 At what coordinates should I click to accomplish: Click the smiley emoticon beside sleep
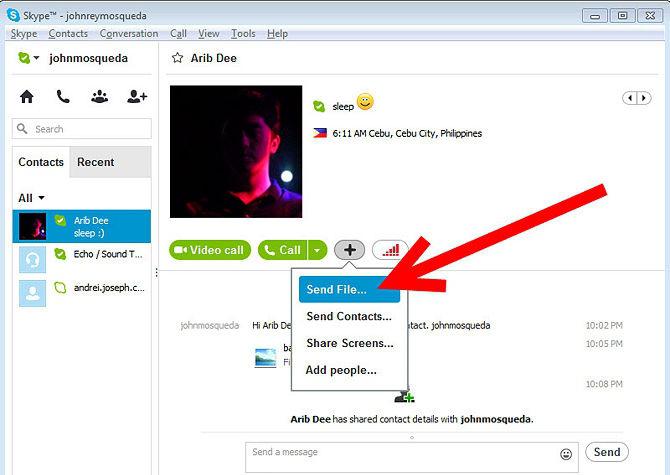tap(365, 102)
